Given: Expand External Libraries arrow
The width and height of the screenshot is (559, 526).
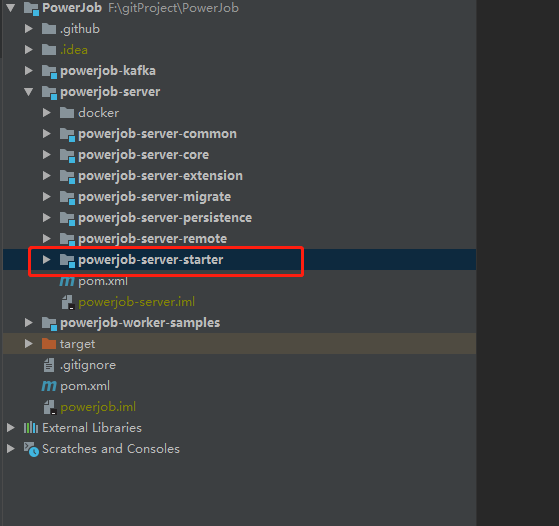Looking at the screenshot, I should [11, 428].
